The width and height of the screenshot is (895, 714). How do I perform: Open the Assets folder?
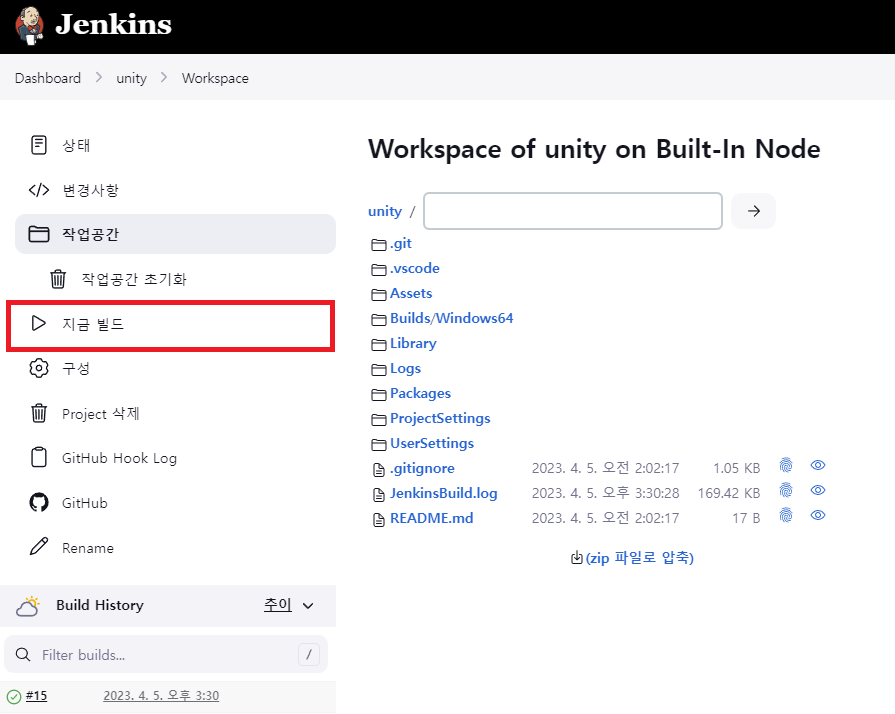point(411,293)
